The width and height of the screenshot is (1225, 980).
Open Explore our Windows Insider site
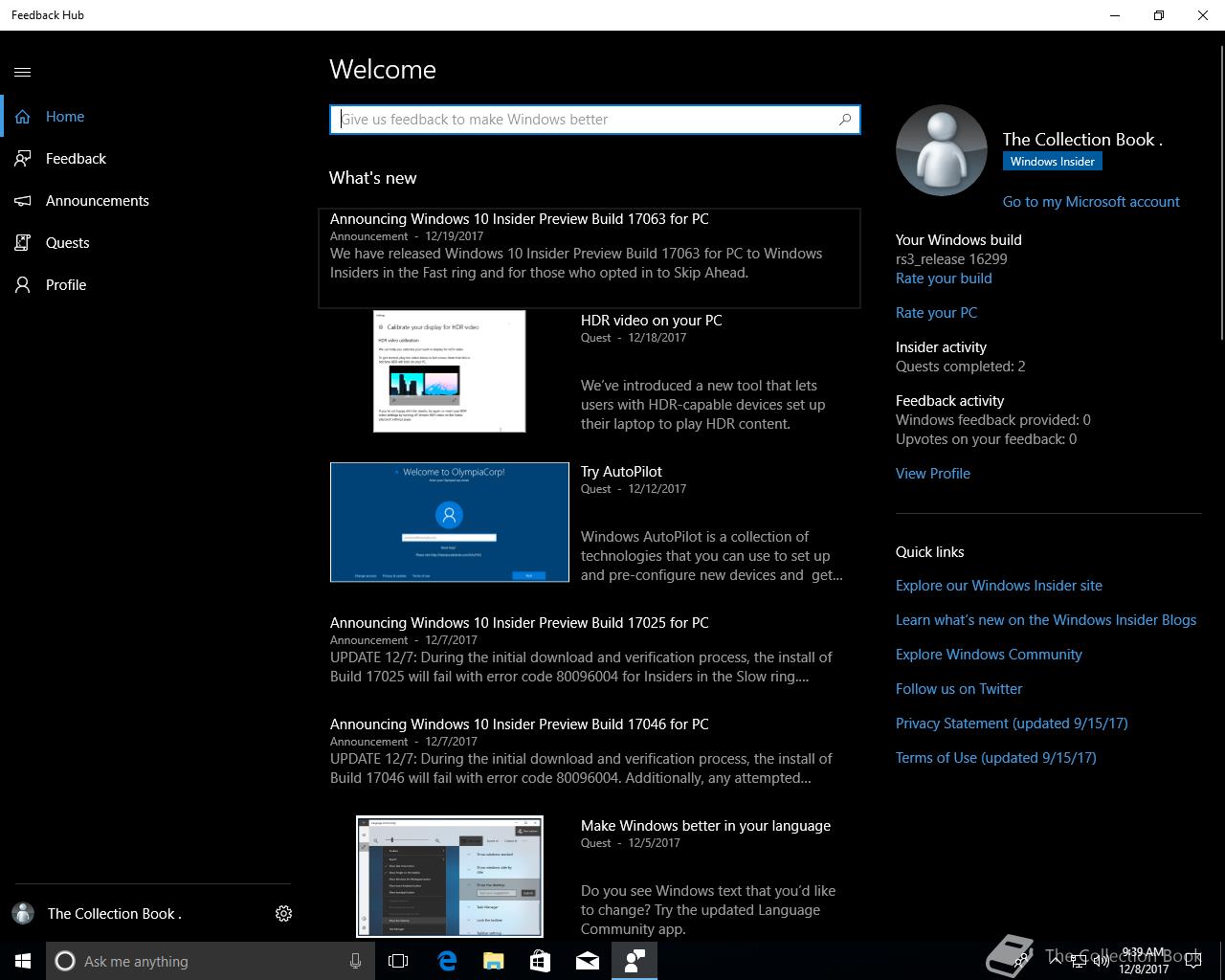click(x=999, y=586)
